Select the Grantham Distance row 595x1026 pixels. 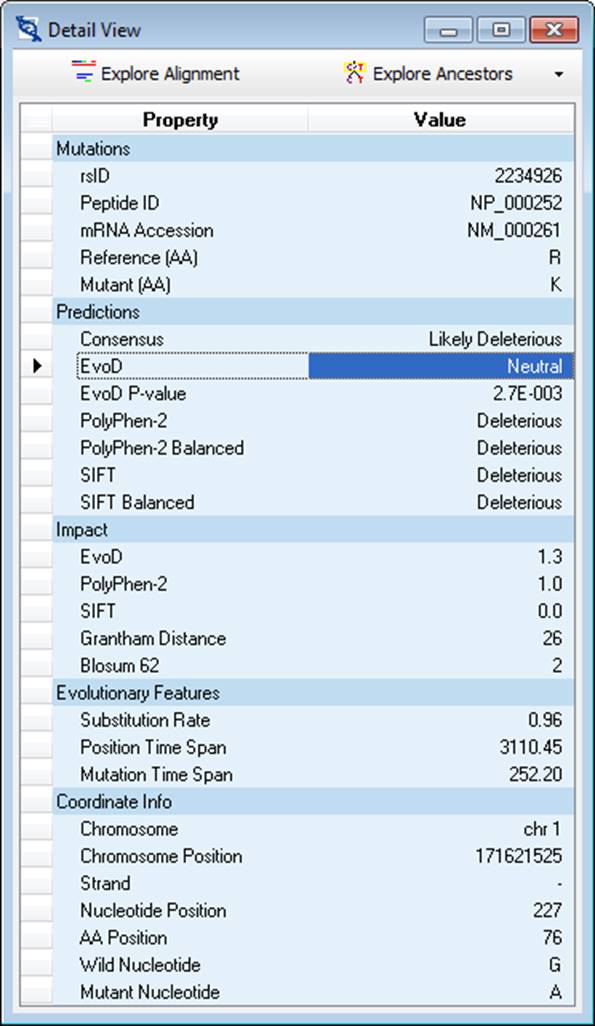coord(313,639)
